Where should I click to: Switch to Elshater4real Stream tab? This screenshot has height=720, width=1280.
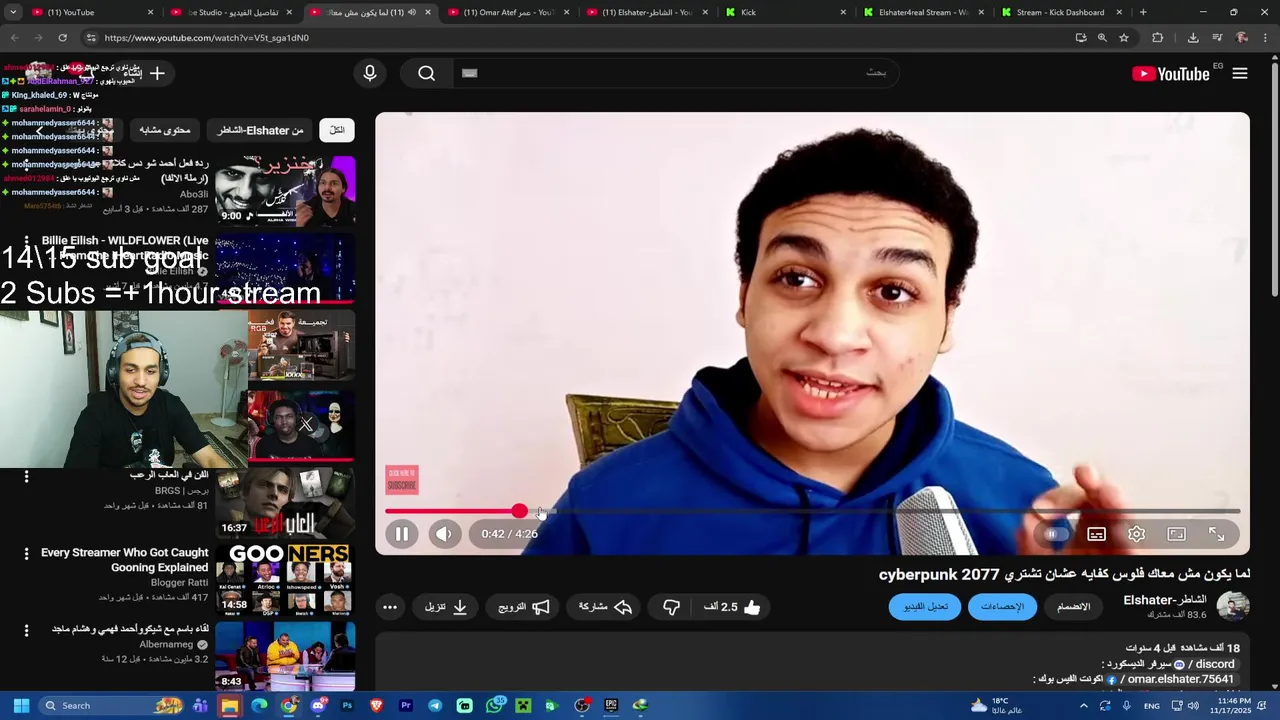(x=923, y=12)
